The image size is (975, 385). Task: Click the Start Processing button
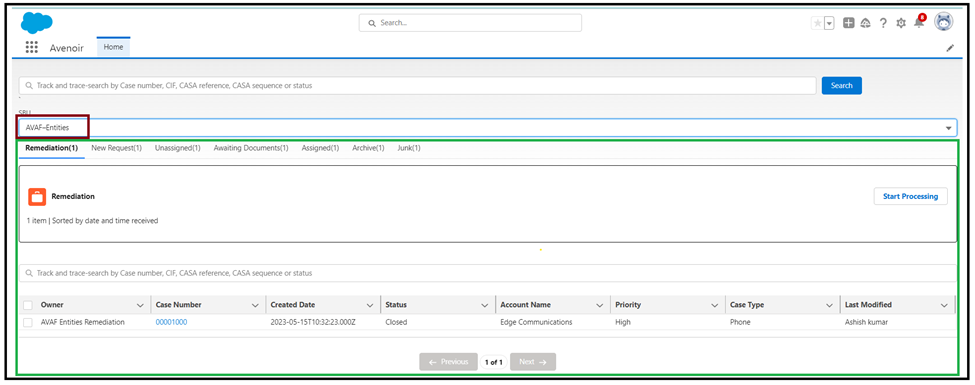(910, 197)
